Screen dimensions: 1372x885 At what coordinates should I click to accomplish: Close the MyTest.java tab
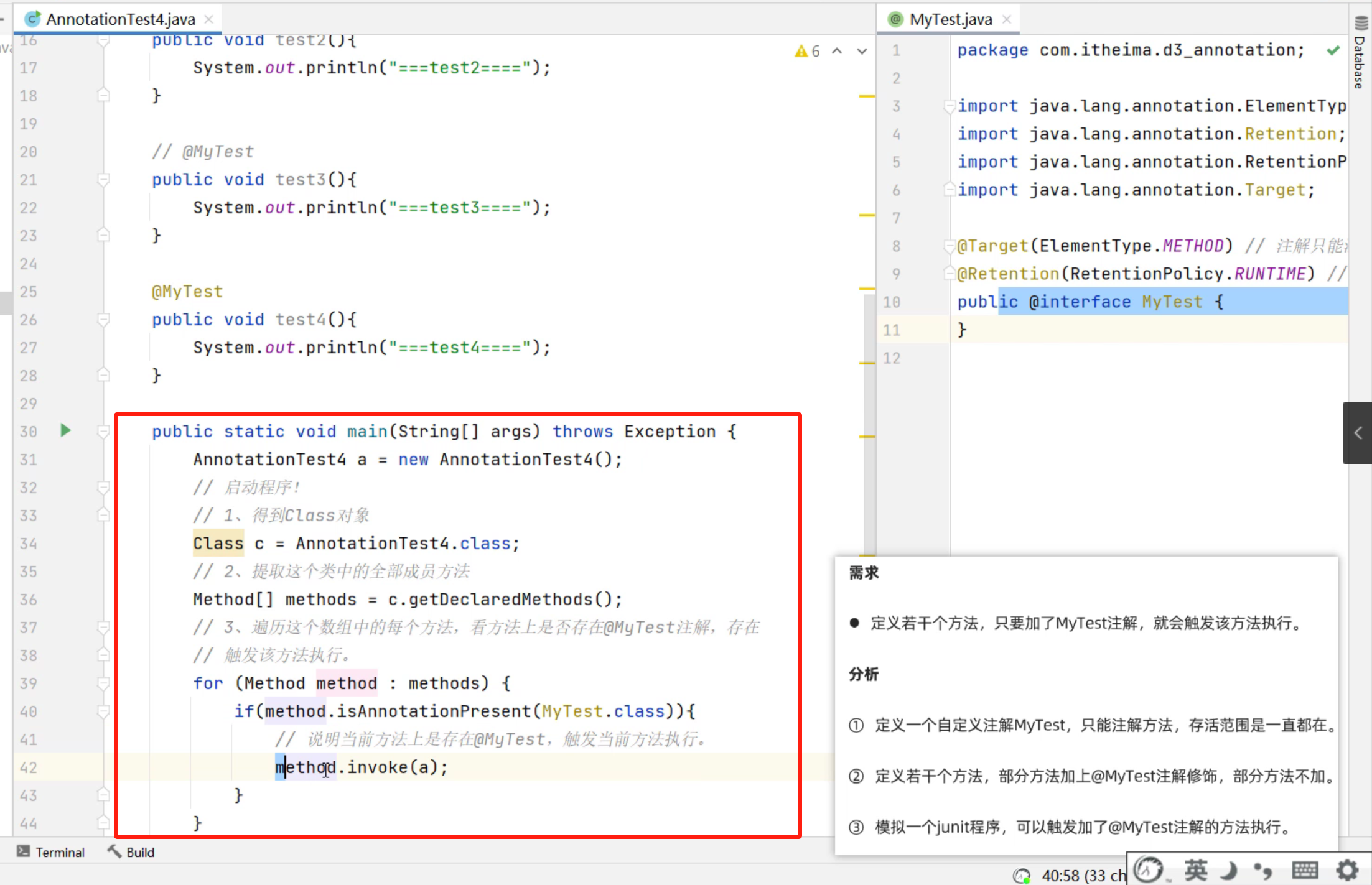click(1007, 19)
